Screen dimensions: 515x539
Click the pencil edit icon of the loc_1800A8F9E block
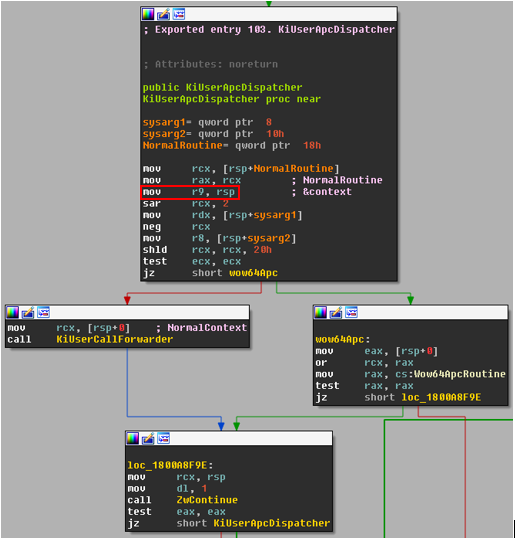point(148,438)
